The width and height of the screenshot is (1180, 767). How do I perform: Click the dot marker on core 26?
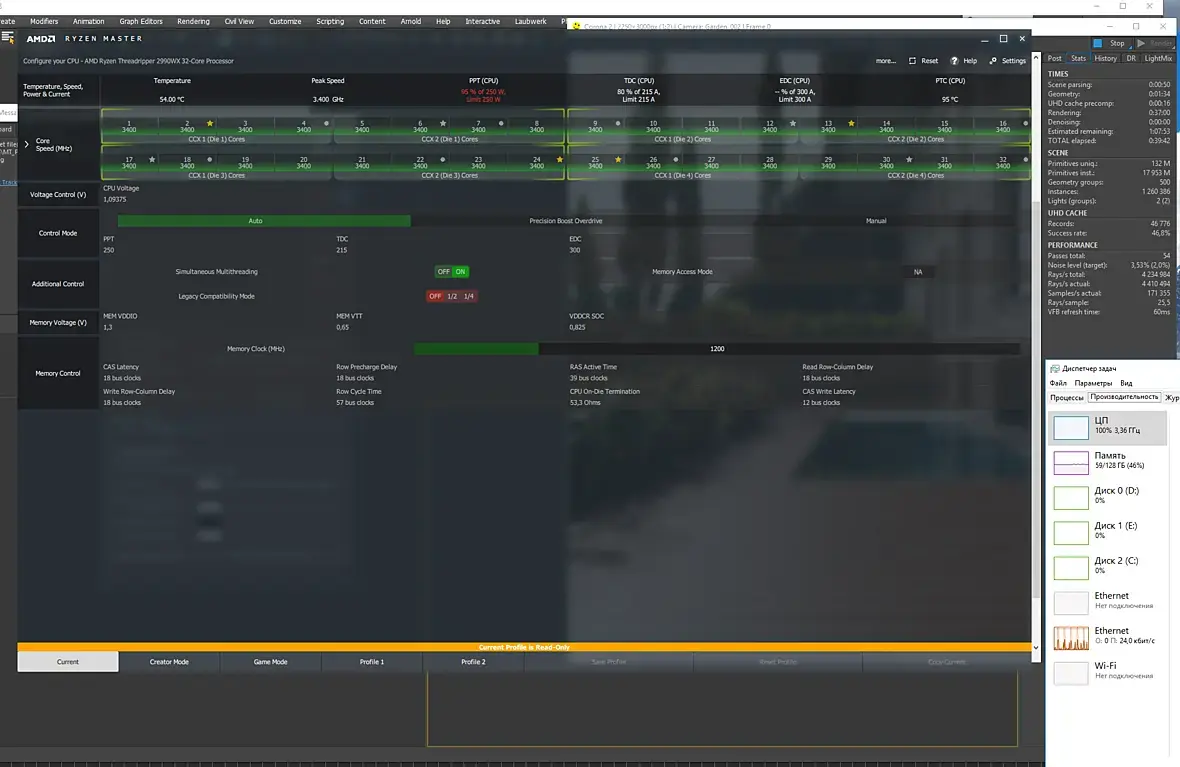(676, 160)
